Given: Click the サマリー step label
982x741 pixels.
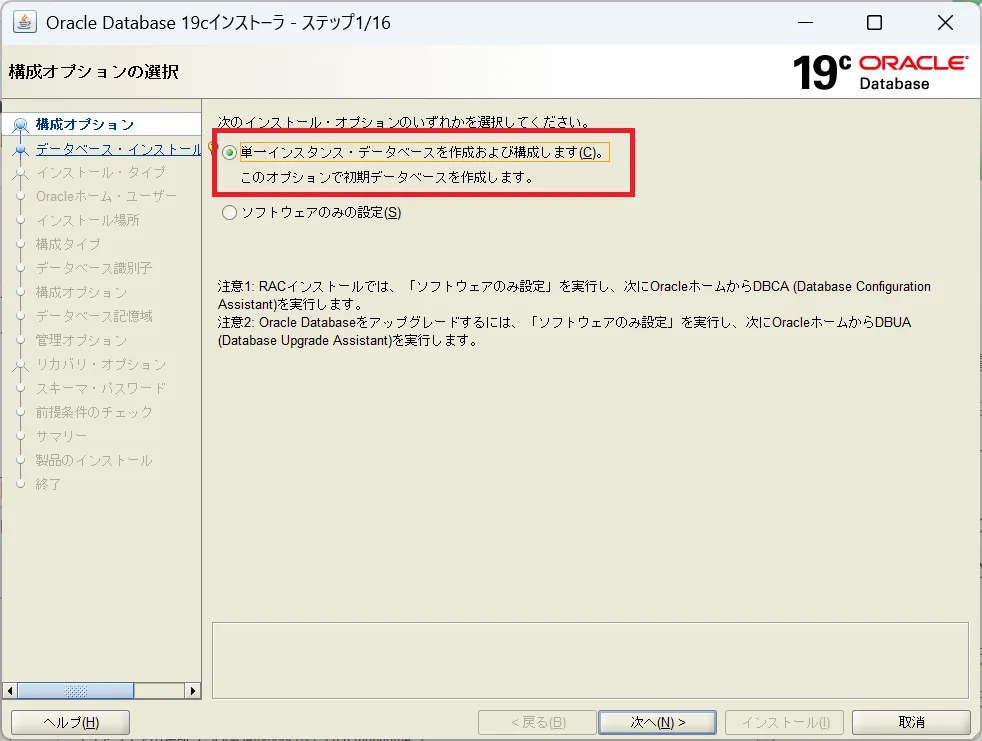Looking at the screenshot, I should point(61,436).
